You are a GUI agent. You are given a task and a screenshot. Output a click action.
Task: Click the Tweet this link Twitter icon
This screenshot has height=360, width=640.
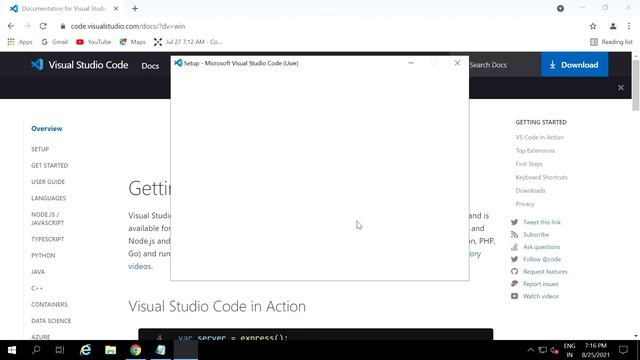tap(514, 222)
